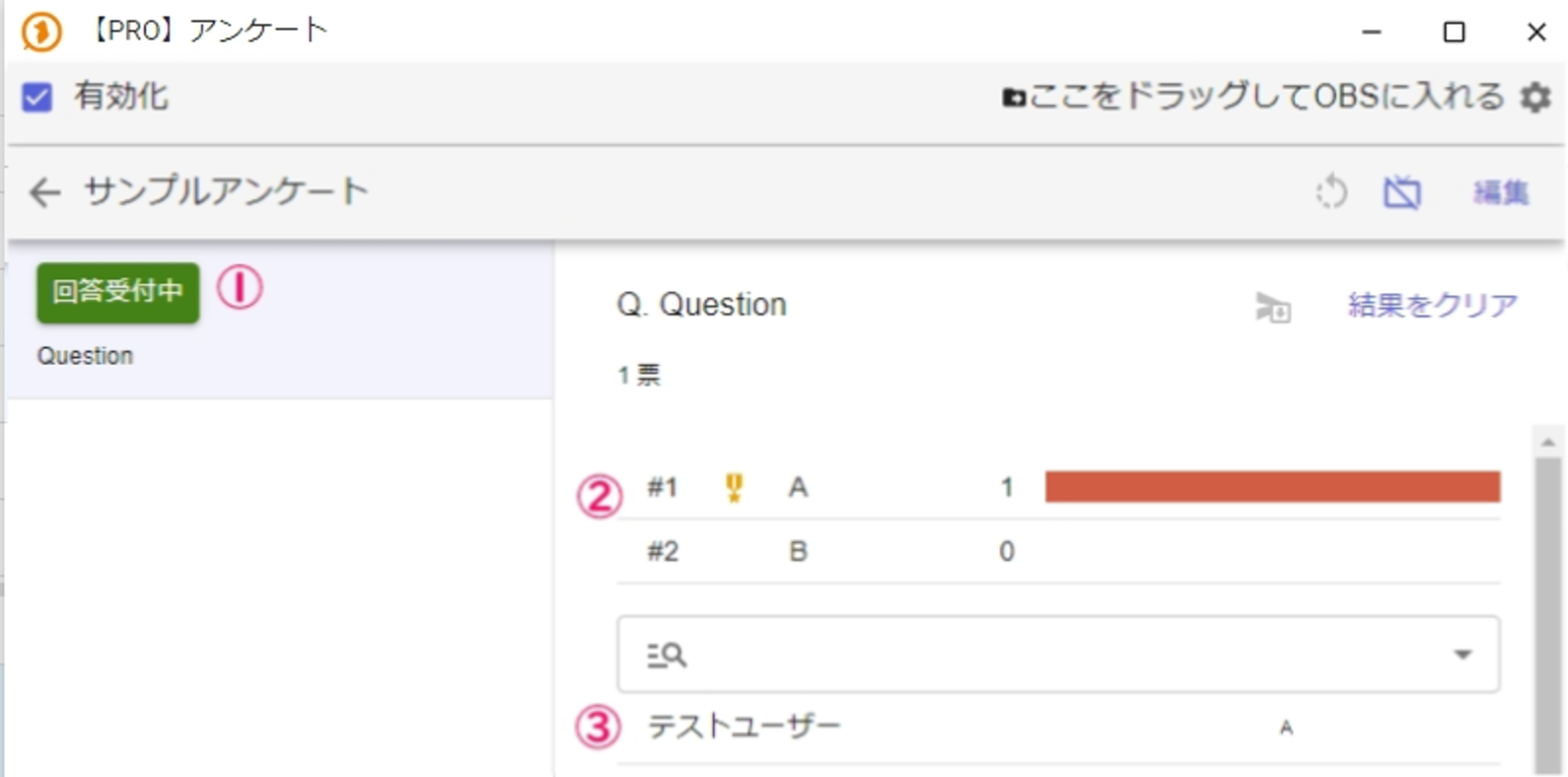Image resolution: width=1568 pixels, height=777 pixels.
Task: Click the send-to-overlay icon beside 結果をクリア
Action: coord(1272,308)
